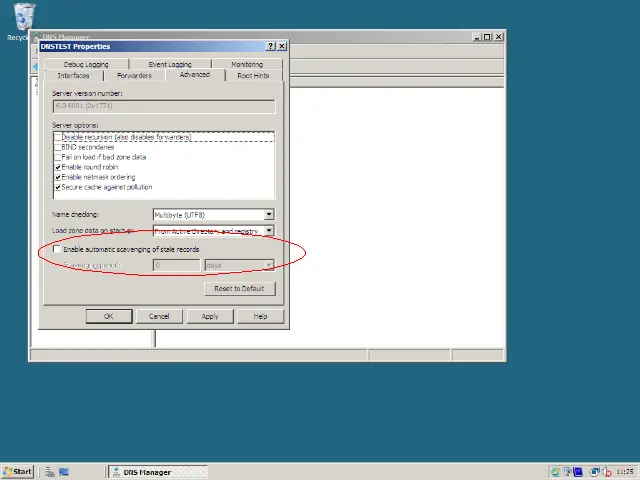Click the Server version number field

point(164,106)
